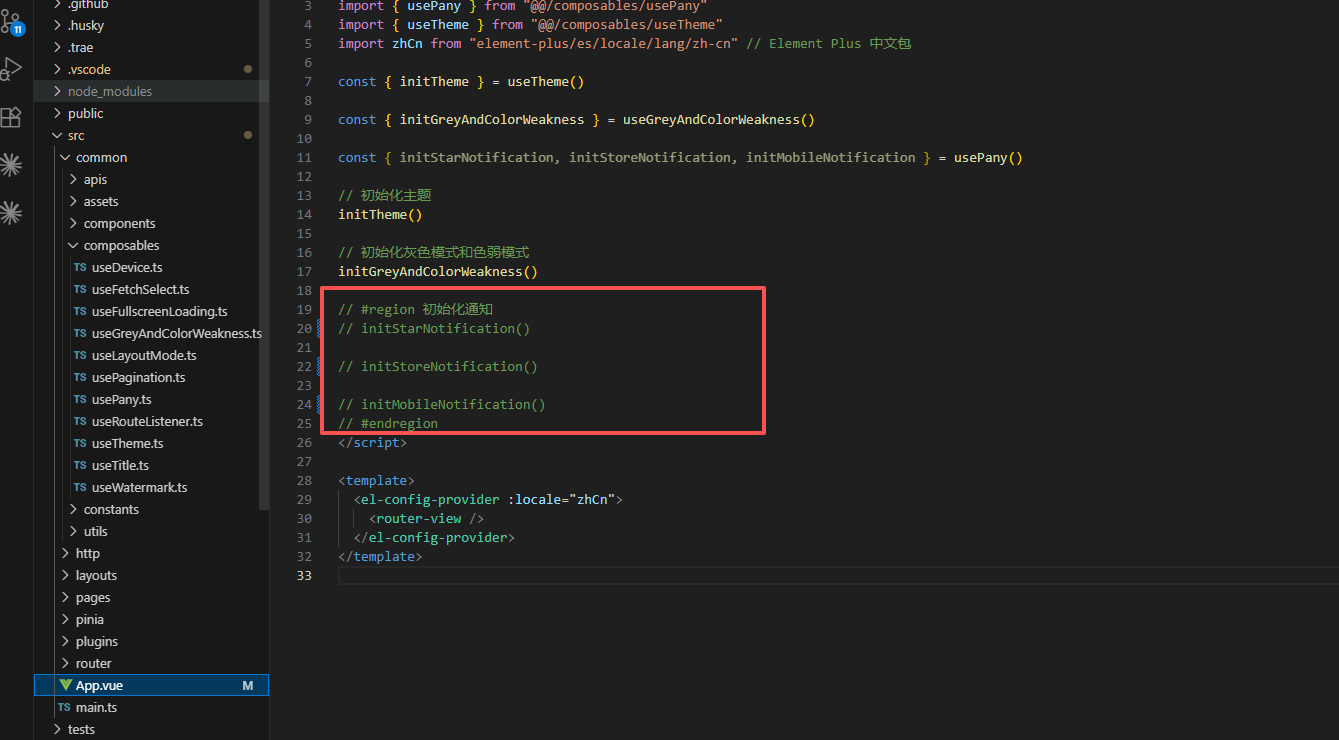Click the commented '// initMobileNotification()' line
The height and width of the screenshot is (740, 1339).
(x=442, y=404)
